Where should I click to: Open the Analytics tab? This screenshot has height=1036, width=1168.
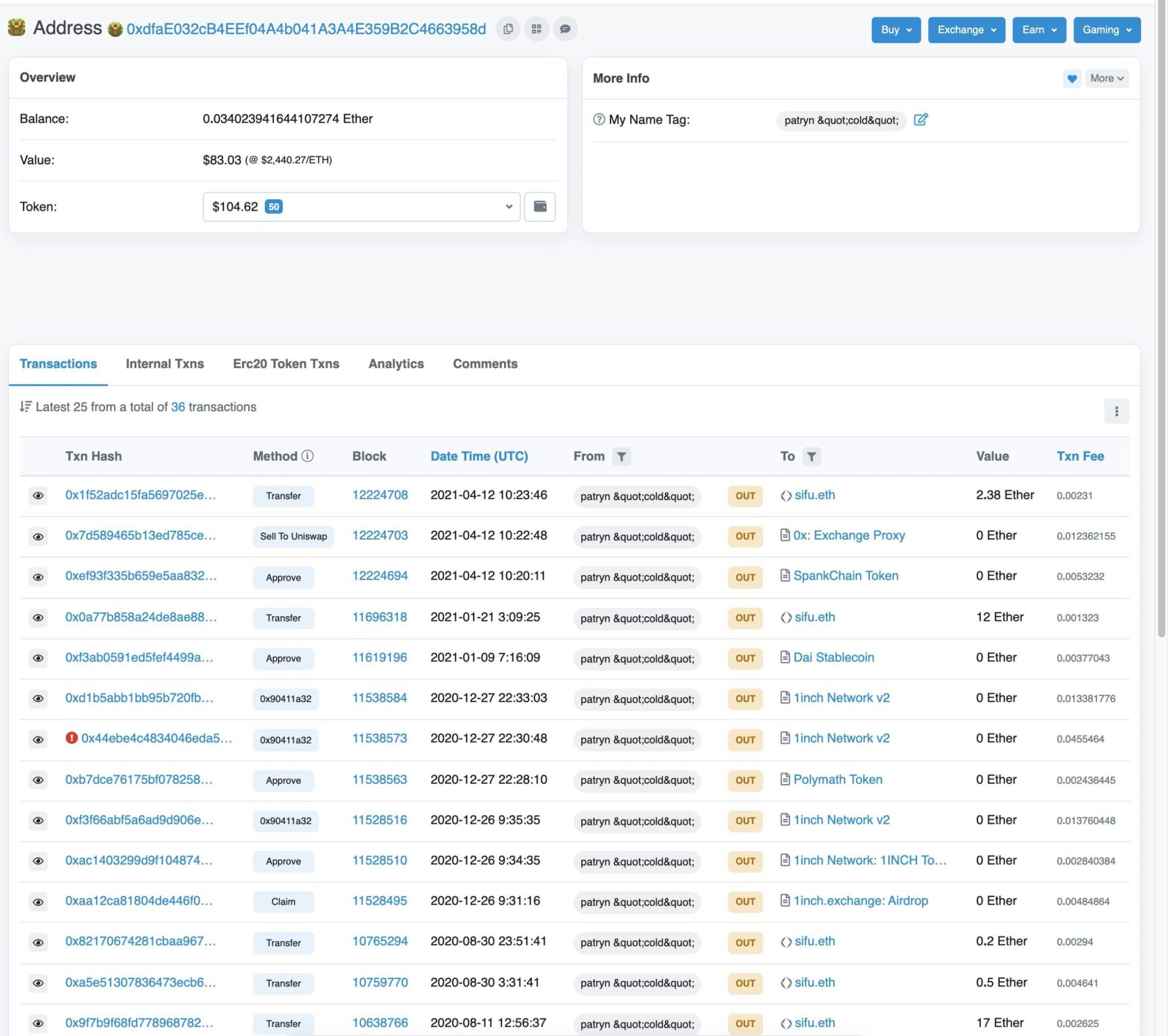click(395, 363)
